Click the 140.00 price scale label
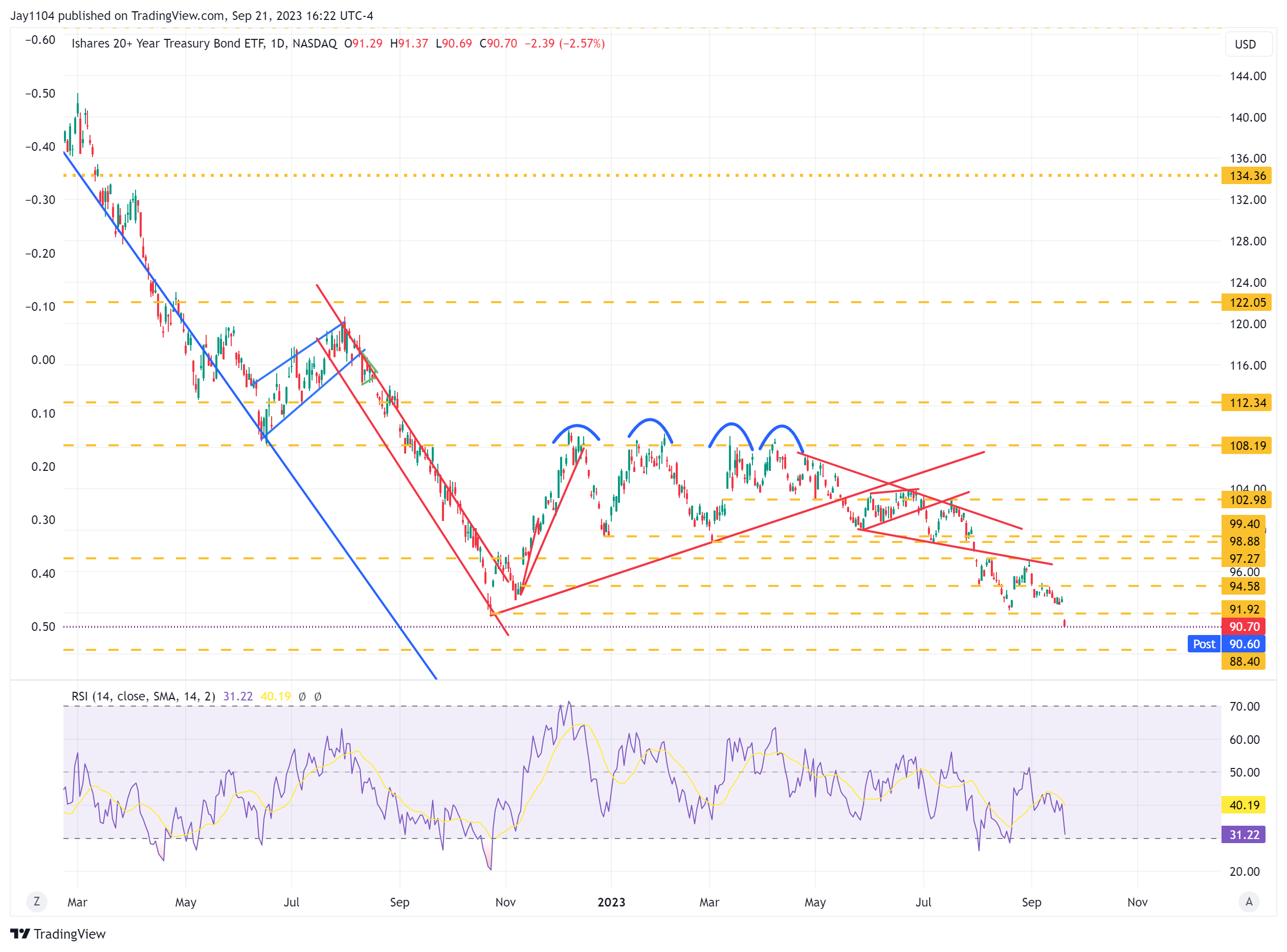Image resolution: width=1287 pixels, height=952 pixels. [x=1248, y=118]
